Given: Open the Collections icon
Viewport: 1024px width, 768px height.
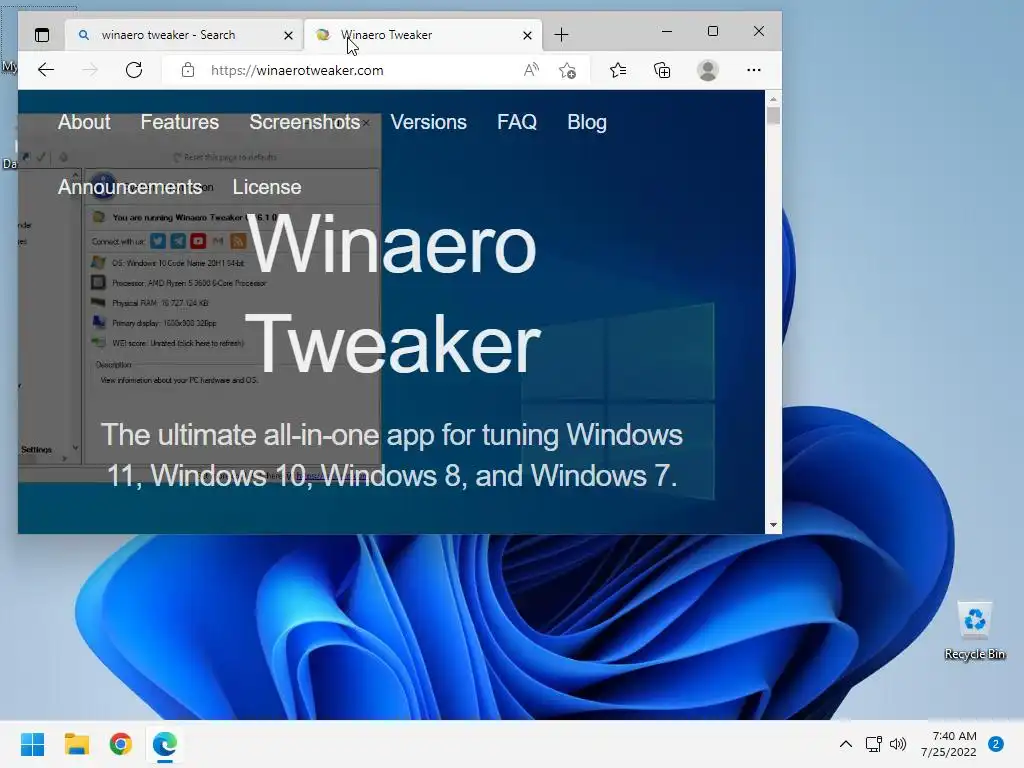Looking at the screenshot, I should 662,70.
